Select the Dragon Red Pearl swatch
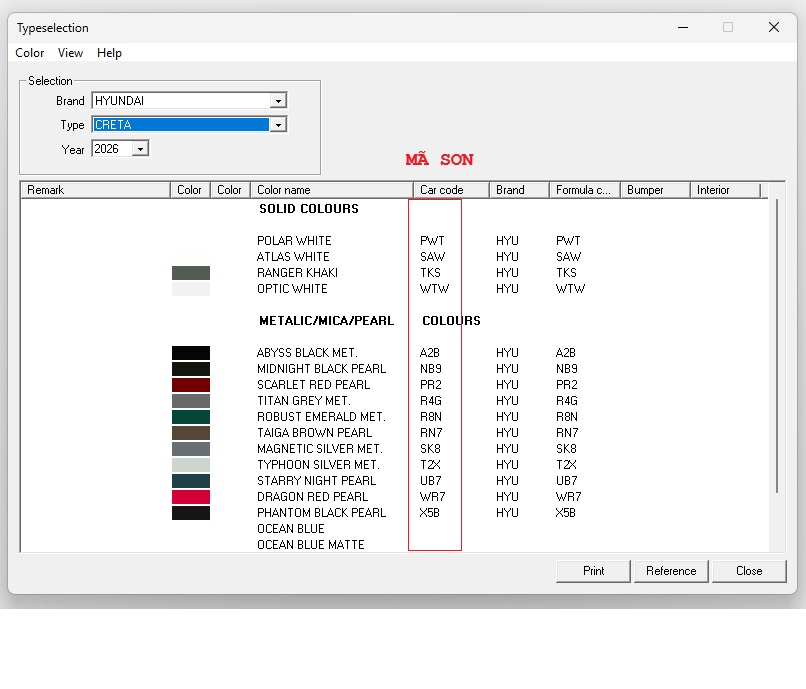The image size is (806, 689). [191, 497]
